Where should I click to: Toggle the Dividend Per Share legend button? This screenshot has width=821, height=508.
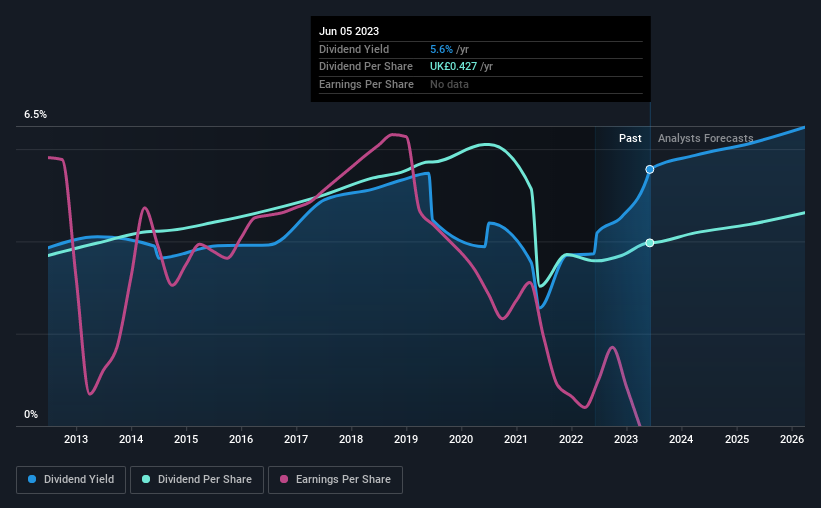pyautogui.click(x=197, y=480)
